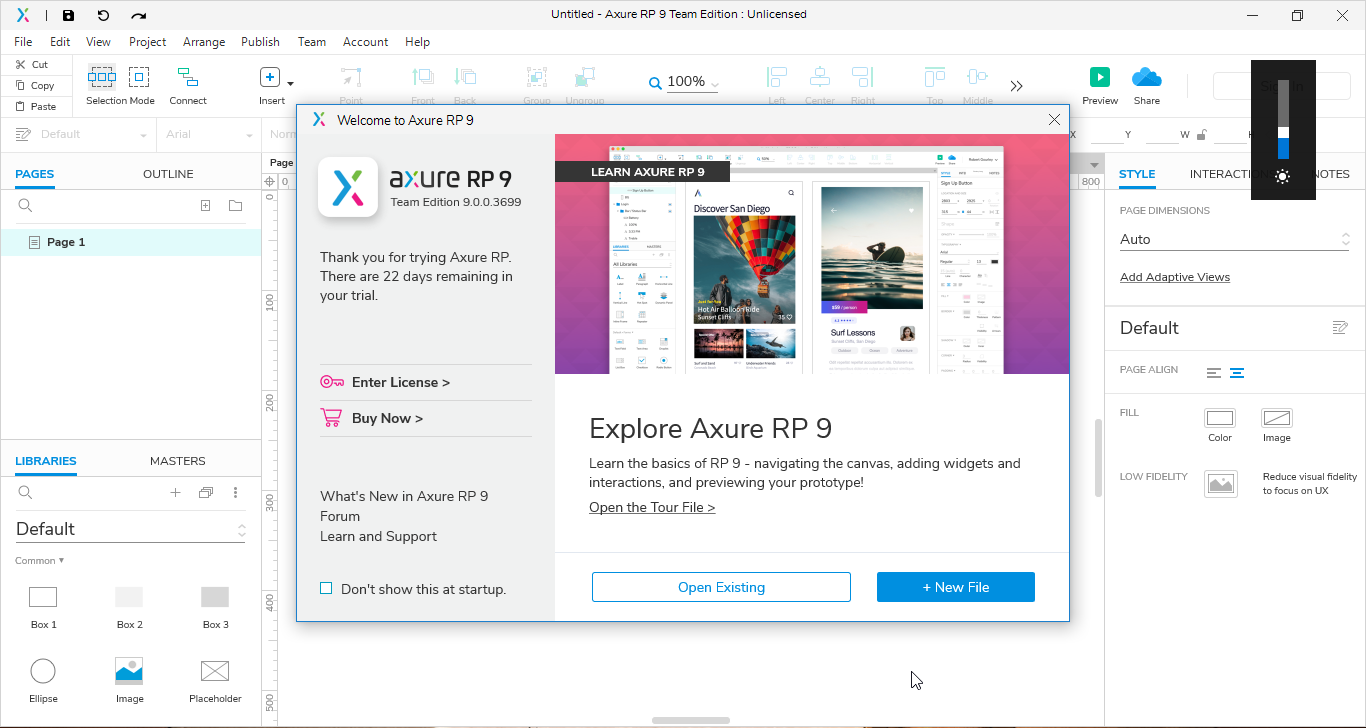Set page align left

click(1214, 373)
